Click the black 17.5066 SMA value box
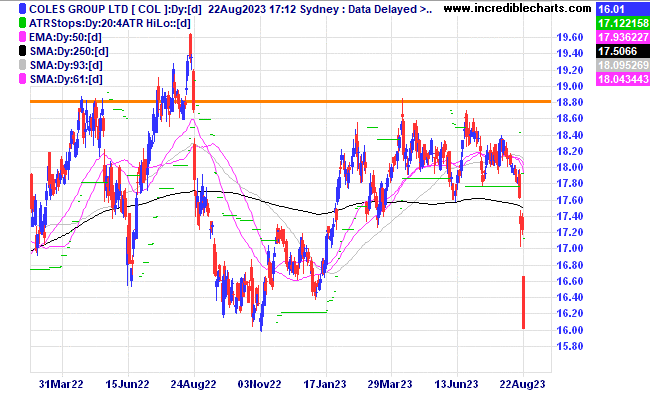The width and height of the screenshot is (651, 395). [622, 51]
